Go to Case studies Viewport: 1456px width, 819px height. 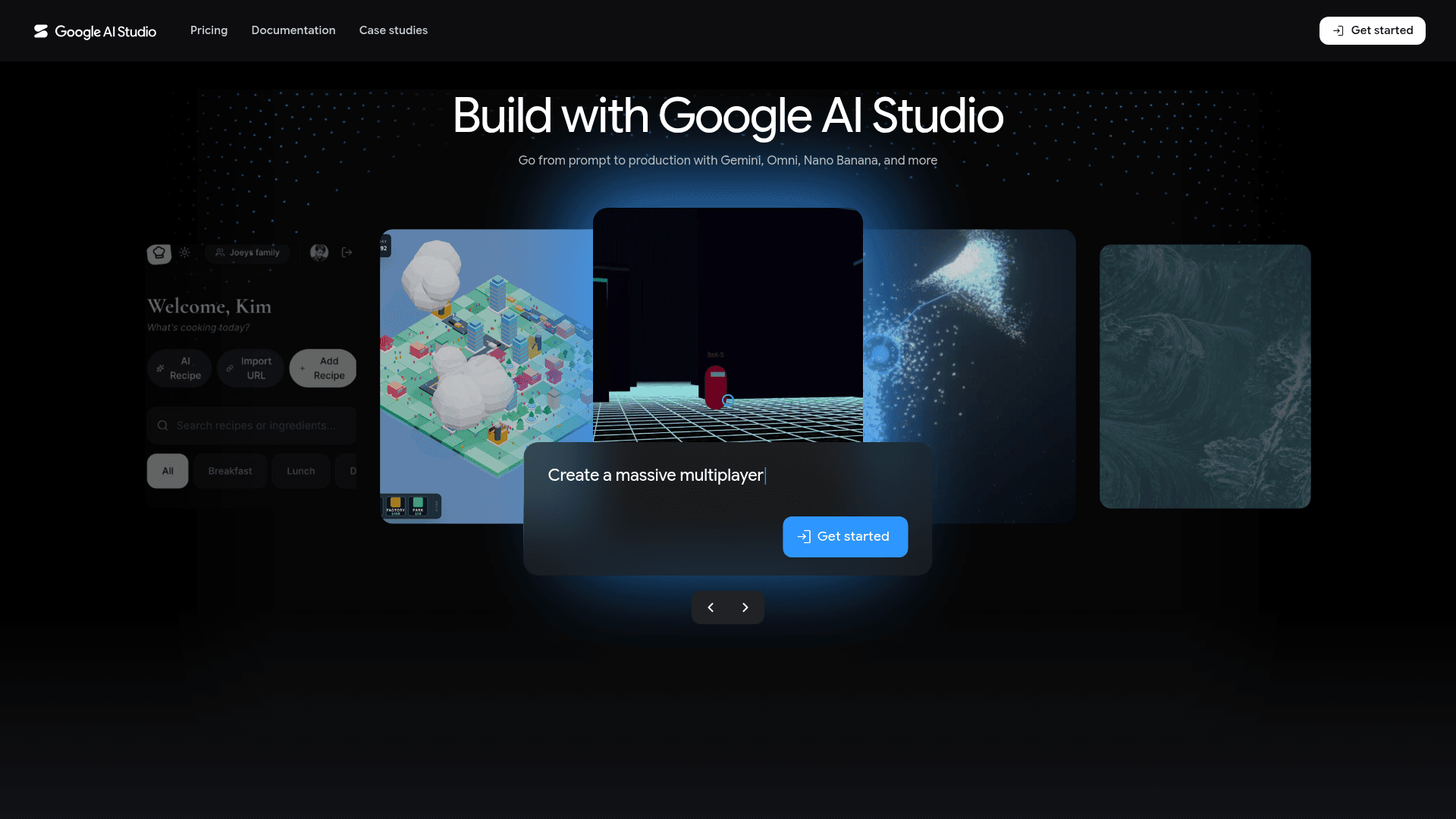tap(394, 30)
